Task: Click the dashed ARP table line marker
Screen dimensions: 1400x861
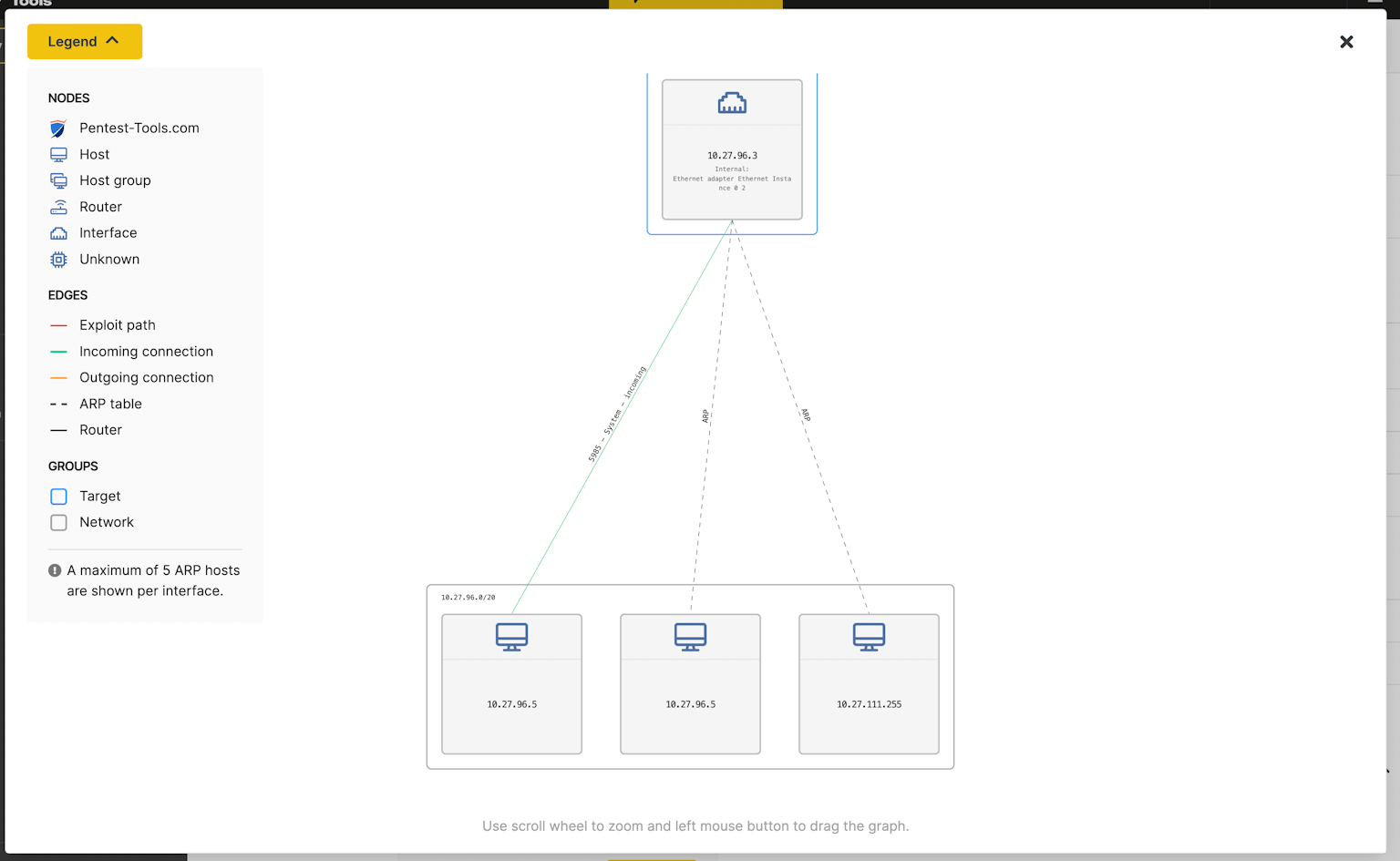Action: click(x=58, y=404)
